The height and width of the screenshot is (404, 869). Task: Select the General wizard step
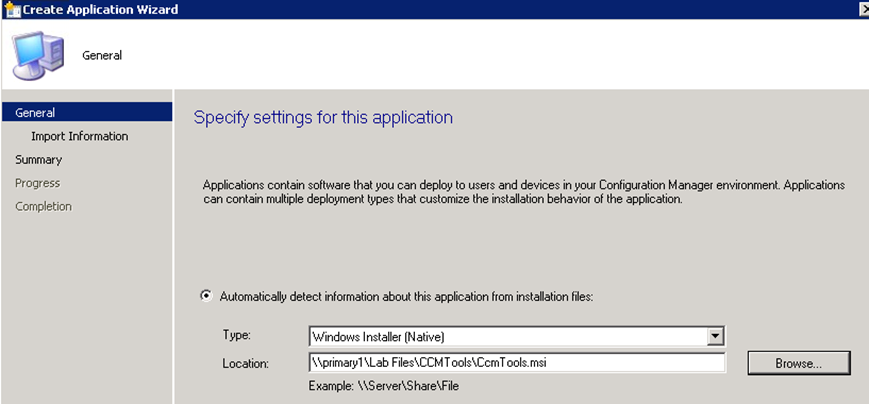coord(87,112)
